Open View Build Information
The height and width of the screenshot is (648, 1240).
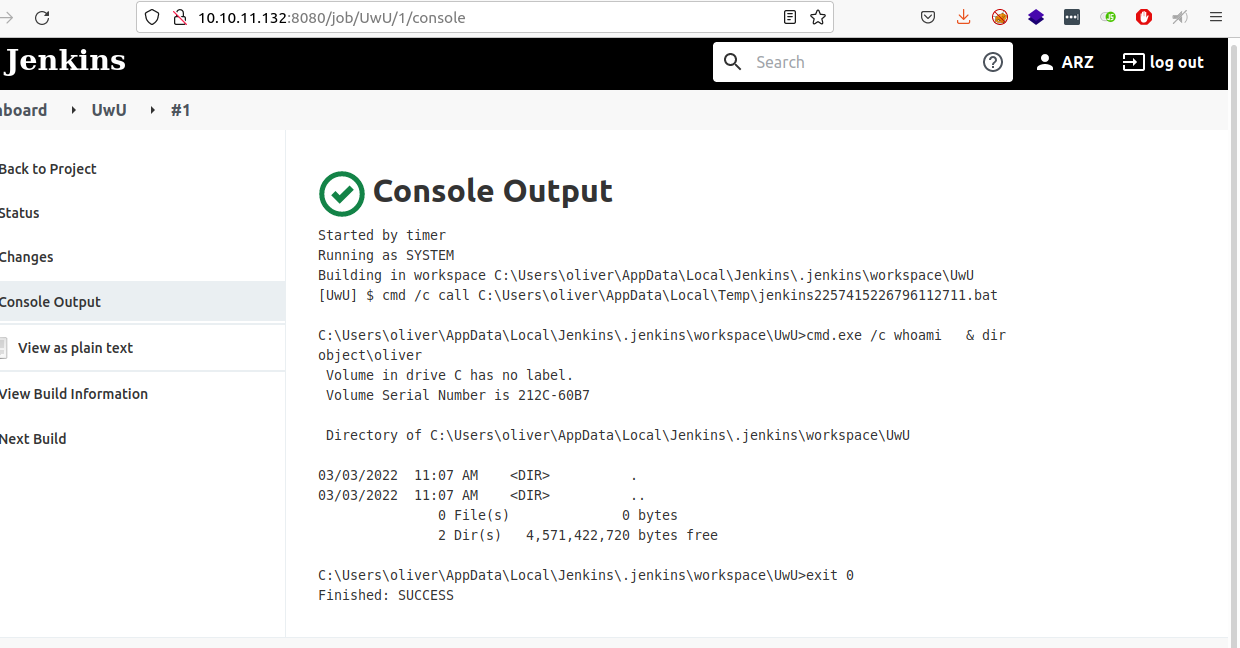click(74, 394)
